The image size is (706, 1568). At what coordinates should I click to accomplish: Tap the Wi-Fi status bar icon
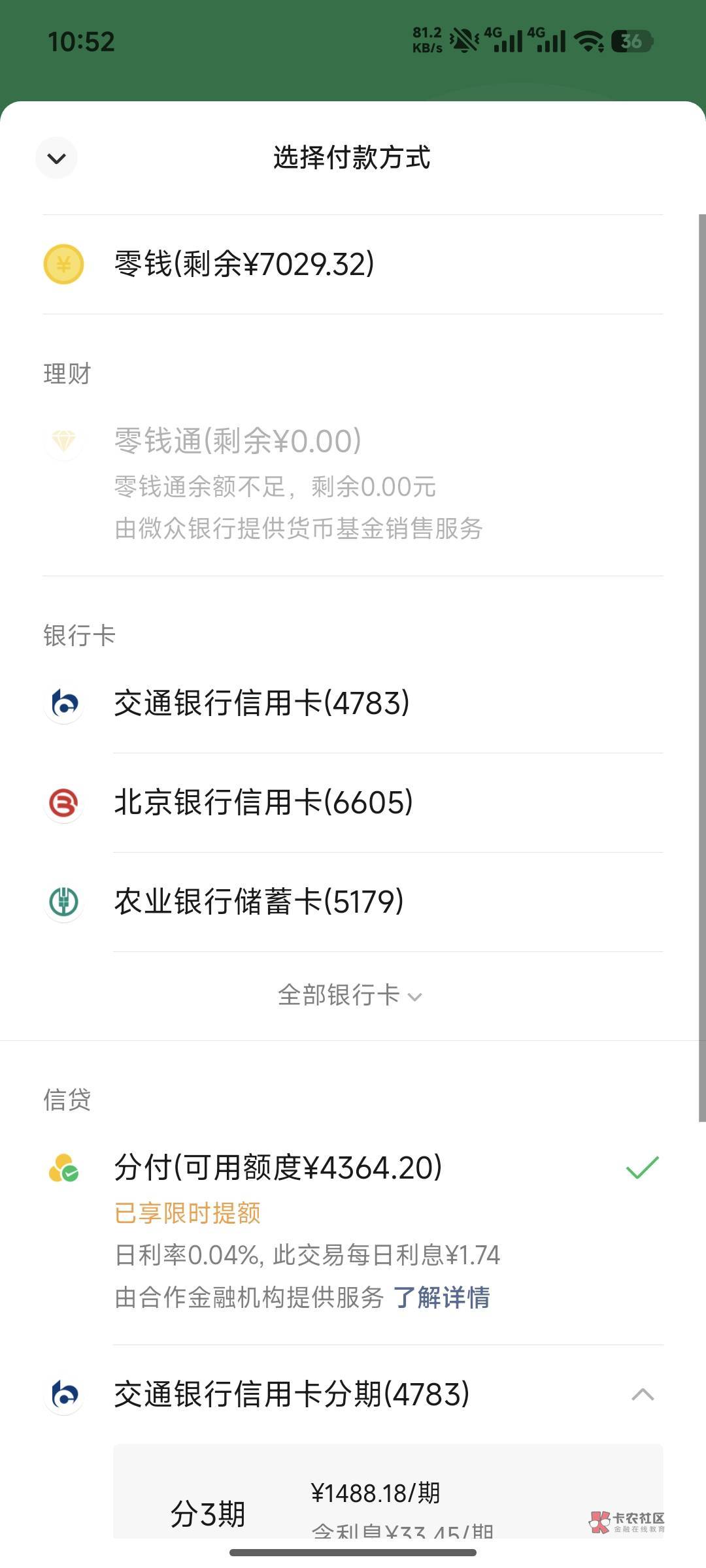click(588, 41)
